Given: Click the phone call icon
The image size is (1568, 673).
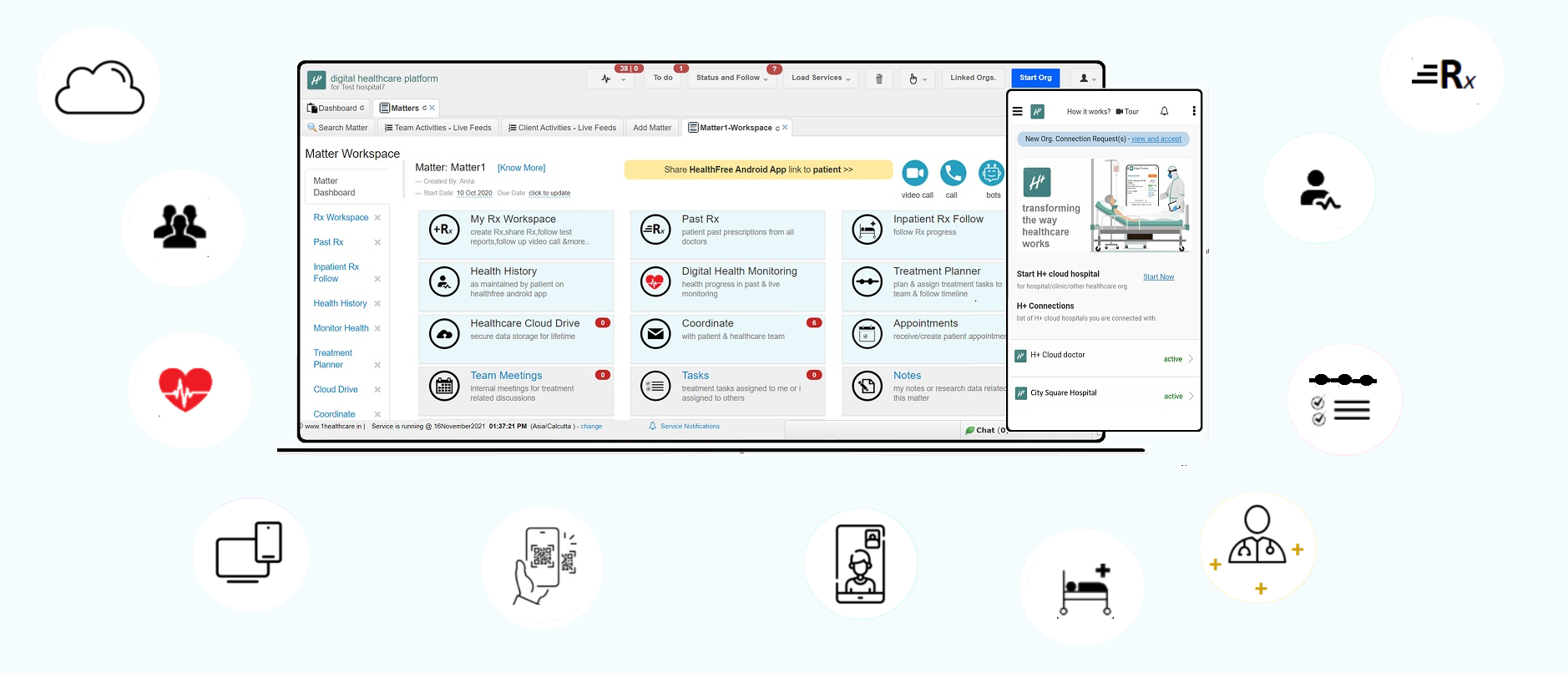Looking at the screenshot, I should click(x=953, y=173).
